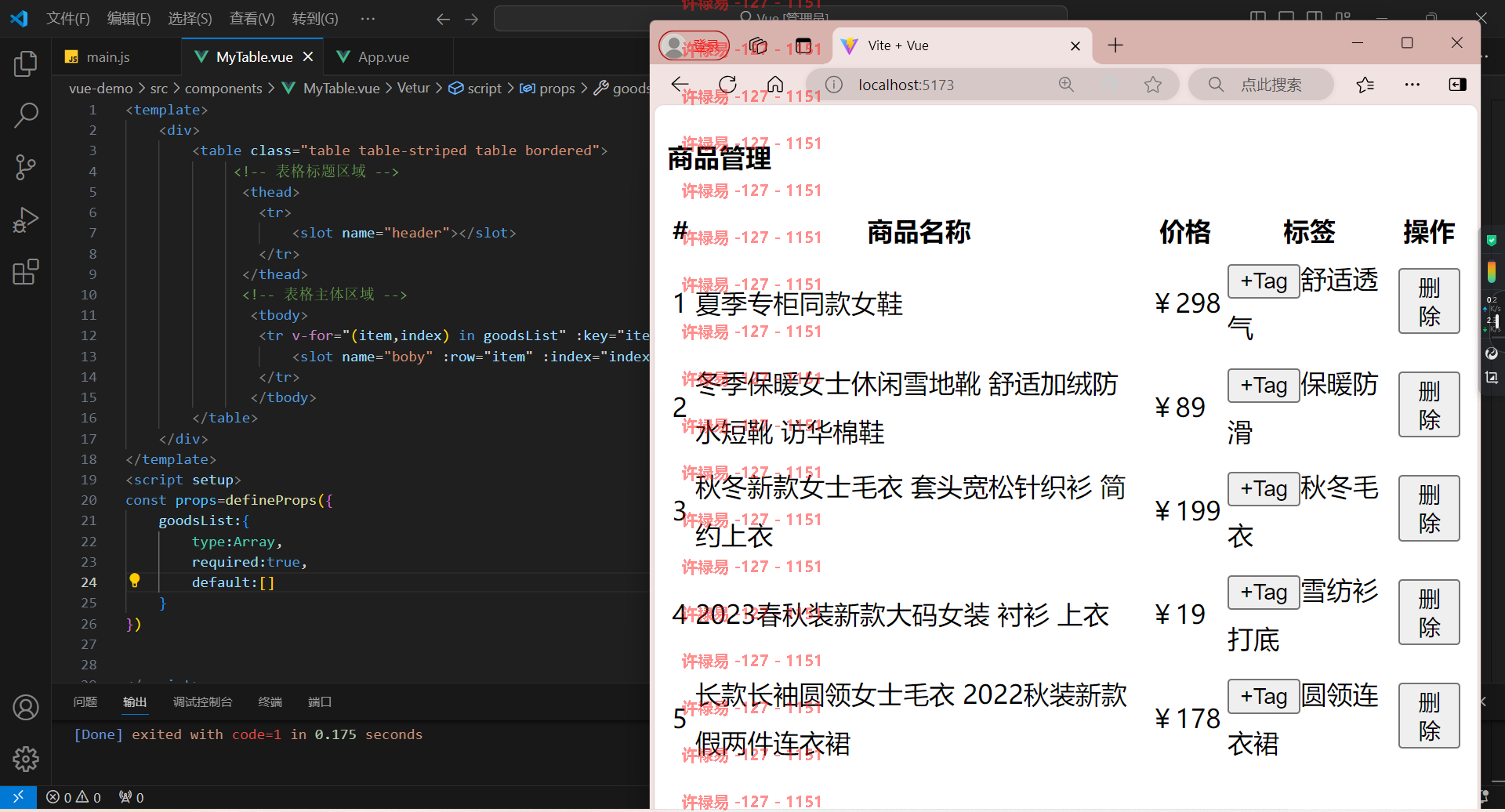
Task: Close the MyTable.vue editor tab
Action: (x=308, y=56)
